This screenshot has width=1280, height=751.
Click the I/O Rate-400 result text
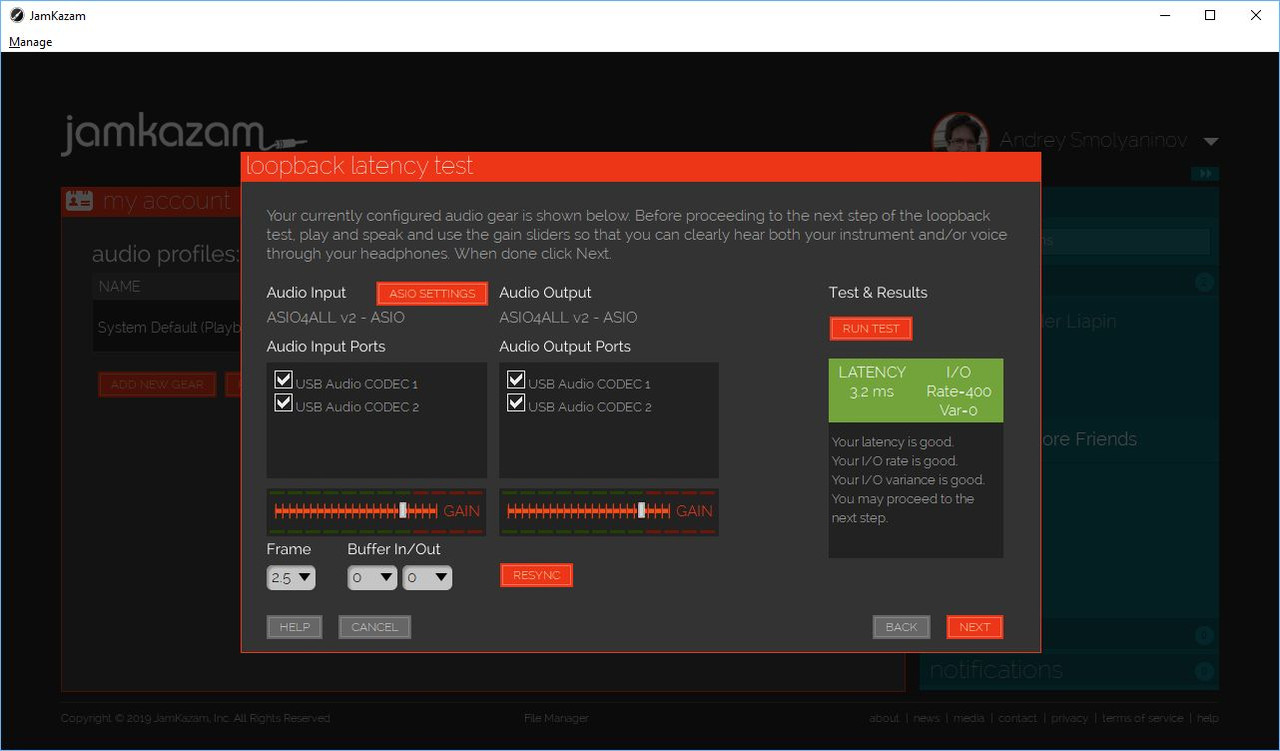958,391
